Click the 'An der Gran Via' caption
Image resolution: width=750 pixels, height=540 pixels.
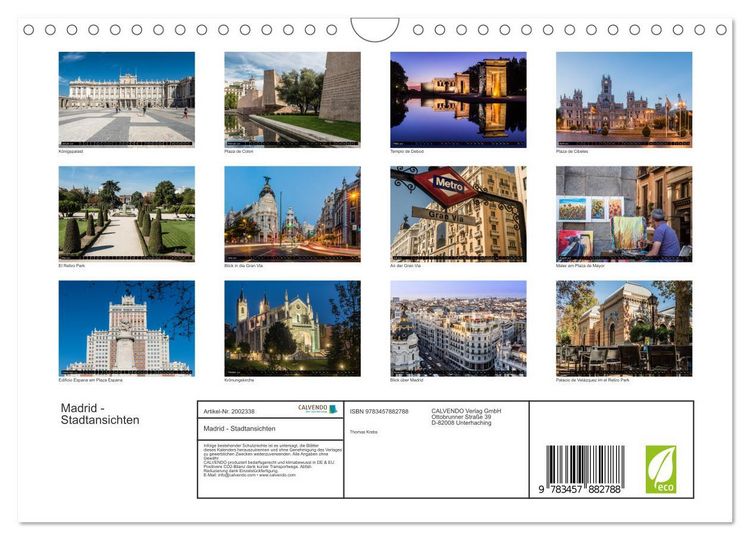pyautogui.click(x=405, y=266)
